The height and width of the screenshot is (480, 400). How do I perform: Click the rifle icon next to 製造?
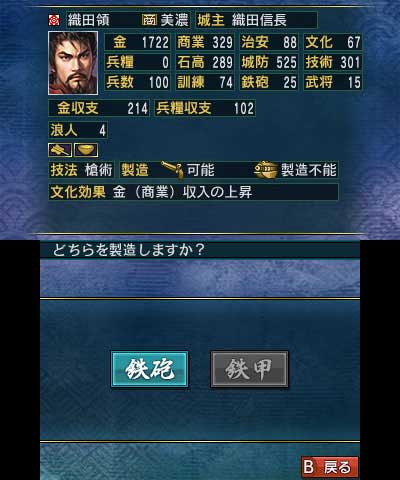pos(172,170)
